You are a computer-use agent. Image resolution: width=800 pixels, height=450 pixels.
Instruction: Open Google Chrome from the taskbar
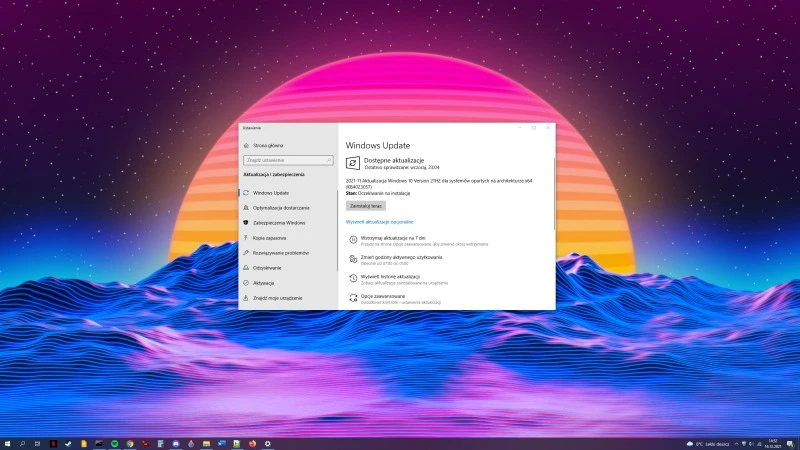[130, 444]
